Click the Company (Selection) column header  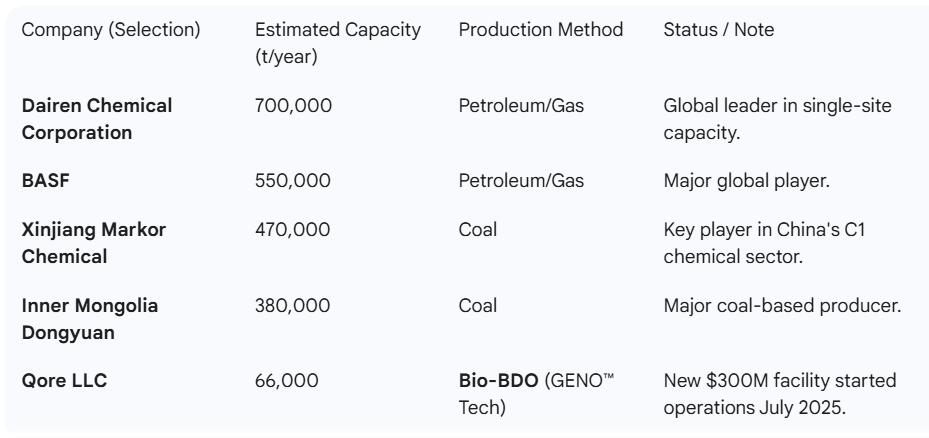click(111, 30)
